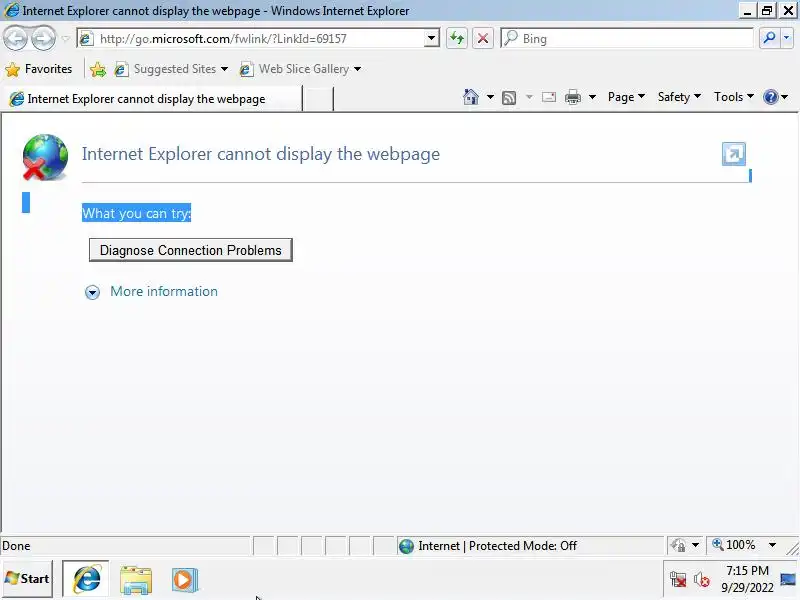Click the 100% zoom level button
Screen dimensions: 800x600
735,545
